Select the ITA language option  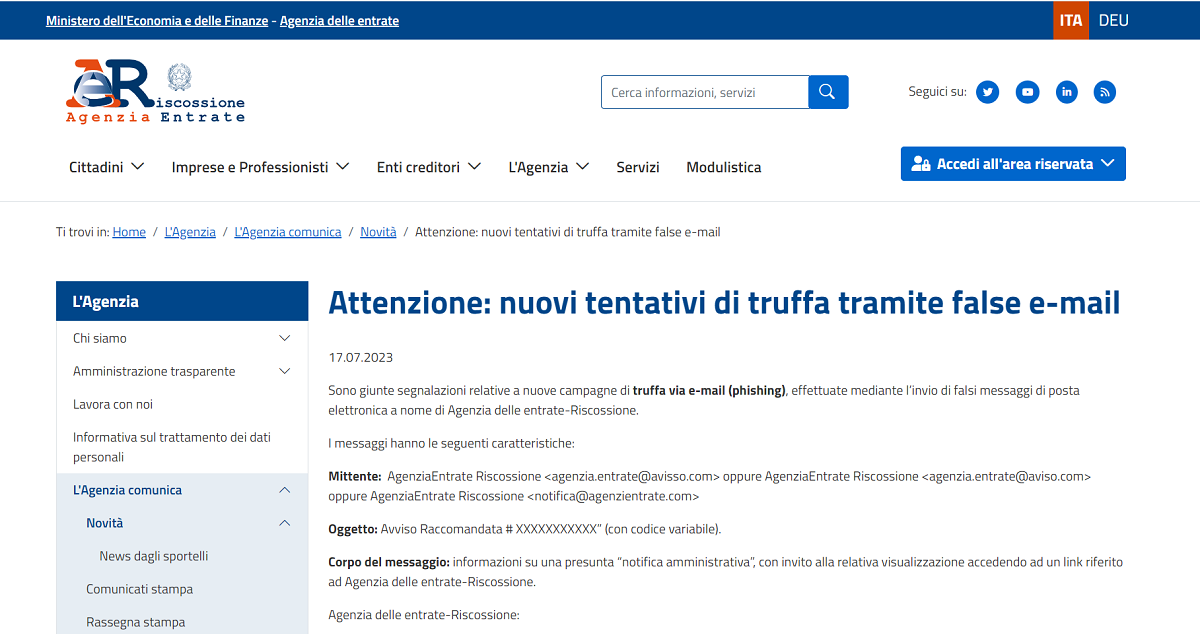pyautogui.click(x=1072, y=19)
